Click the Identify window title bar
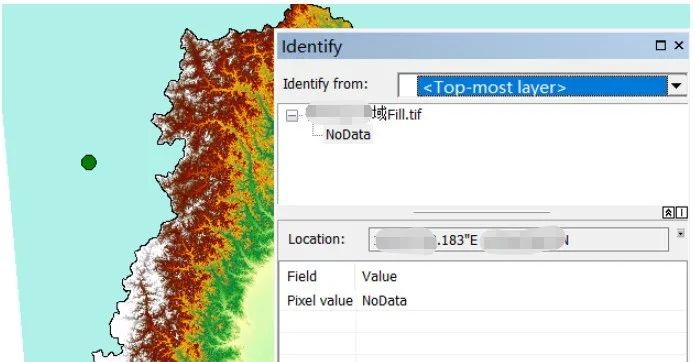The image size is (695, 362). tap(482, 46)
